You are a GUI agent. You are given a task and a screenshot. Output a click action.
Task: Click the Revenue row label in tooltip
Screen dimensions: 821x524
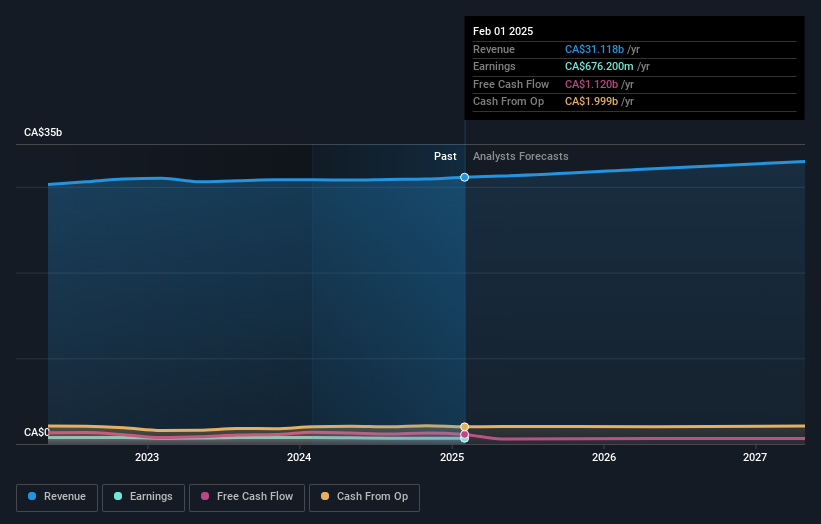click(494, 49)
